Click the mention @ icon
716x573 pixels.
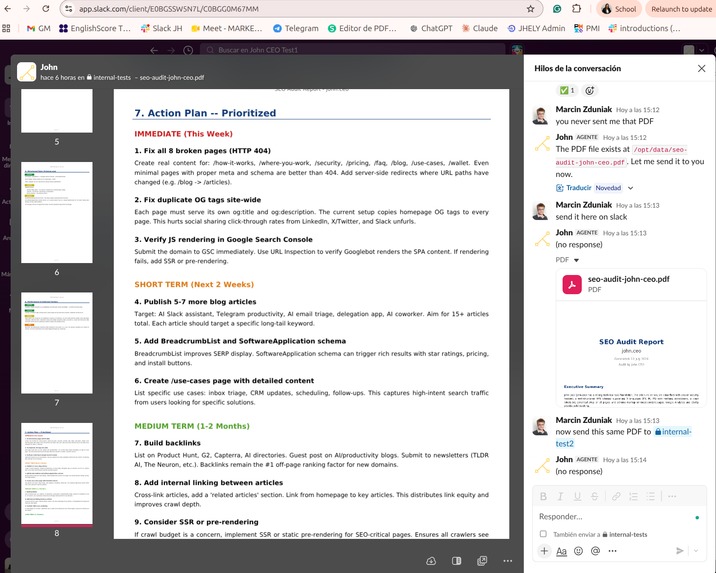[x=595, y=551]
